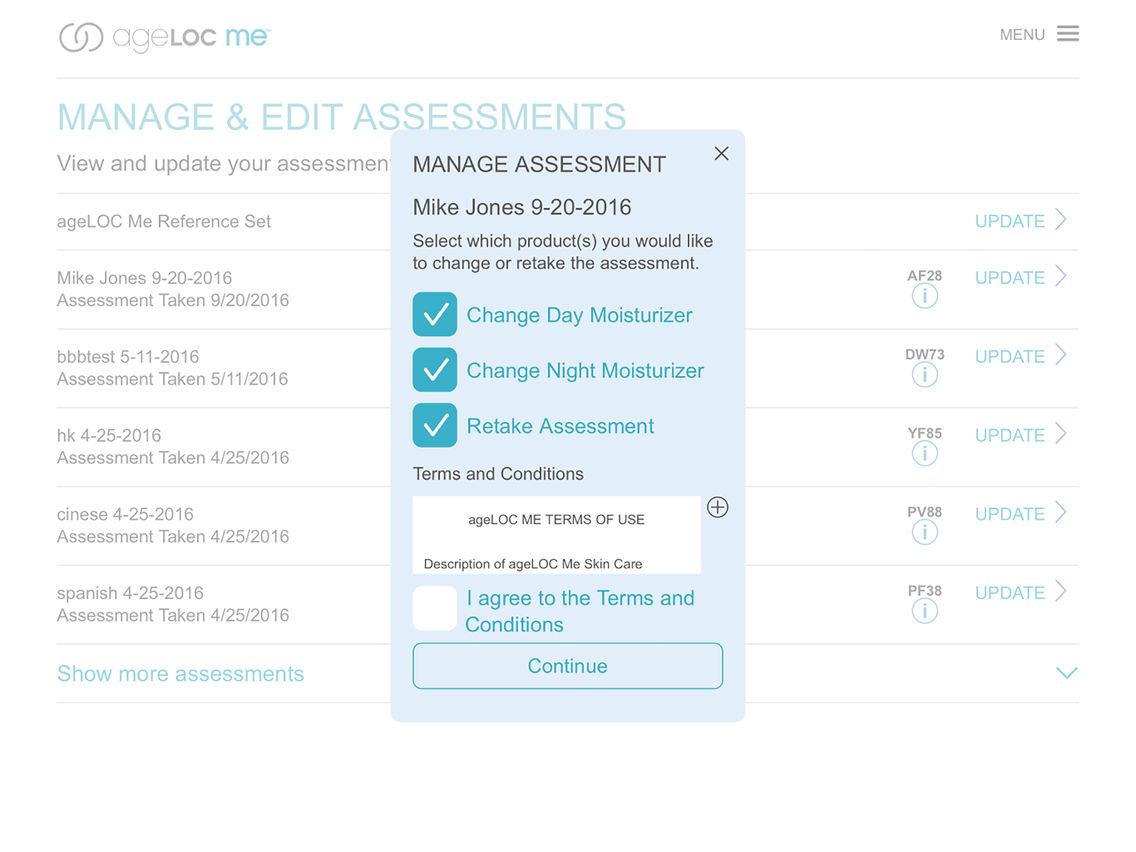Open info for assessment code DW73
This screenshot has height=852, width=1136.
tap(924, 375)
